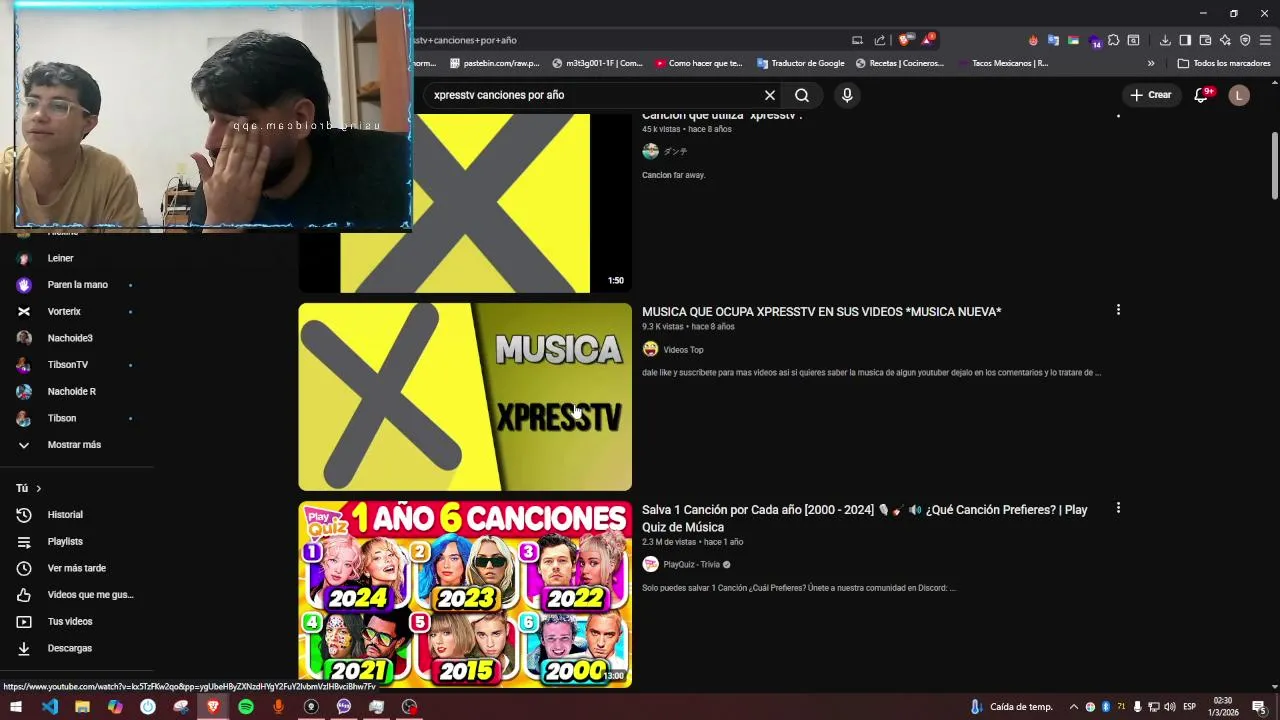Open File Explorer from the taskbar
This screenshot has height=720, width=1280.
pos(82,707)
